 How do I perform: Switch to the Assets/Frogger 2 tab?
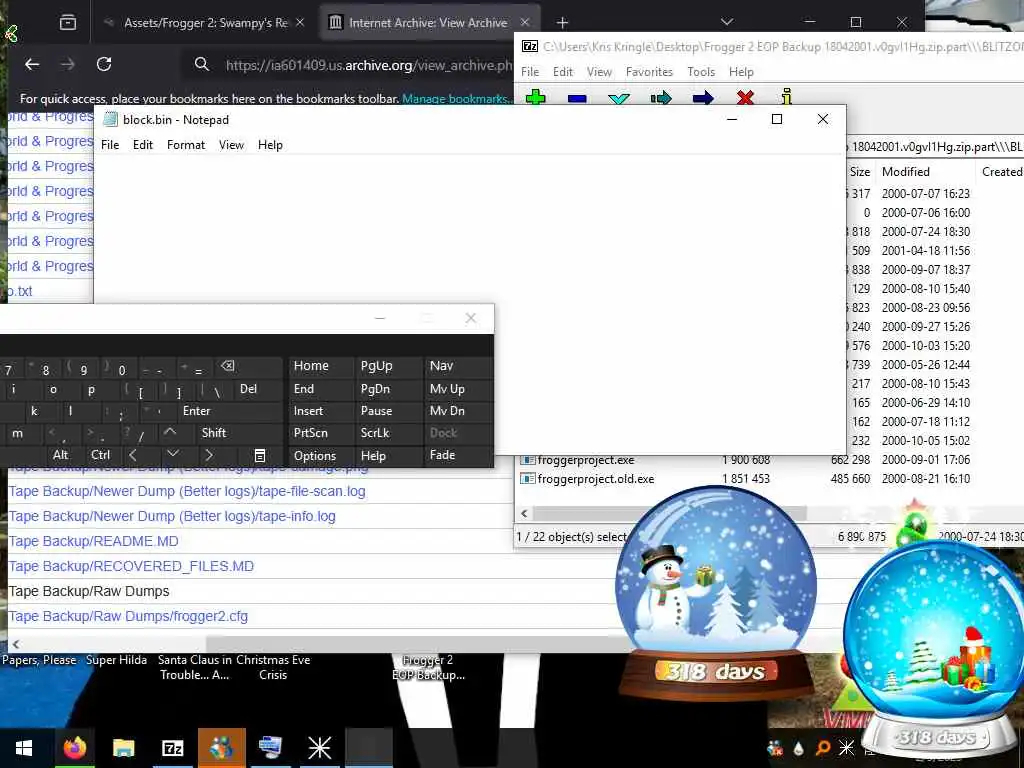point(205,23)
